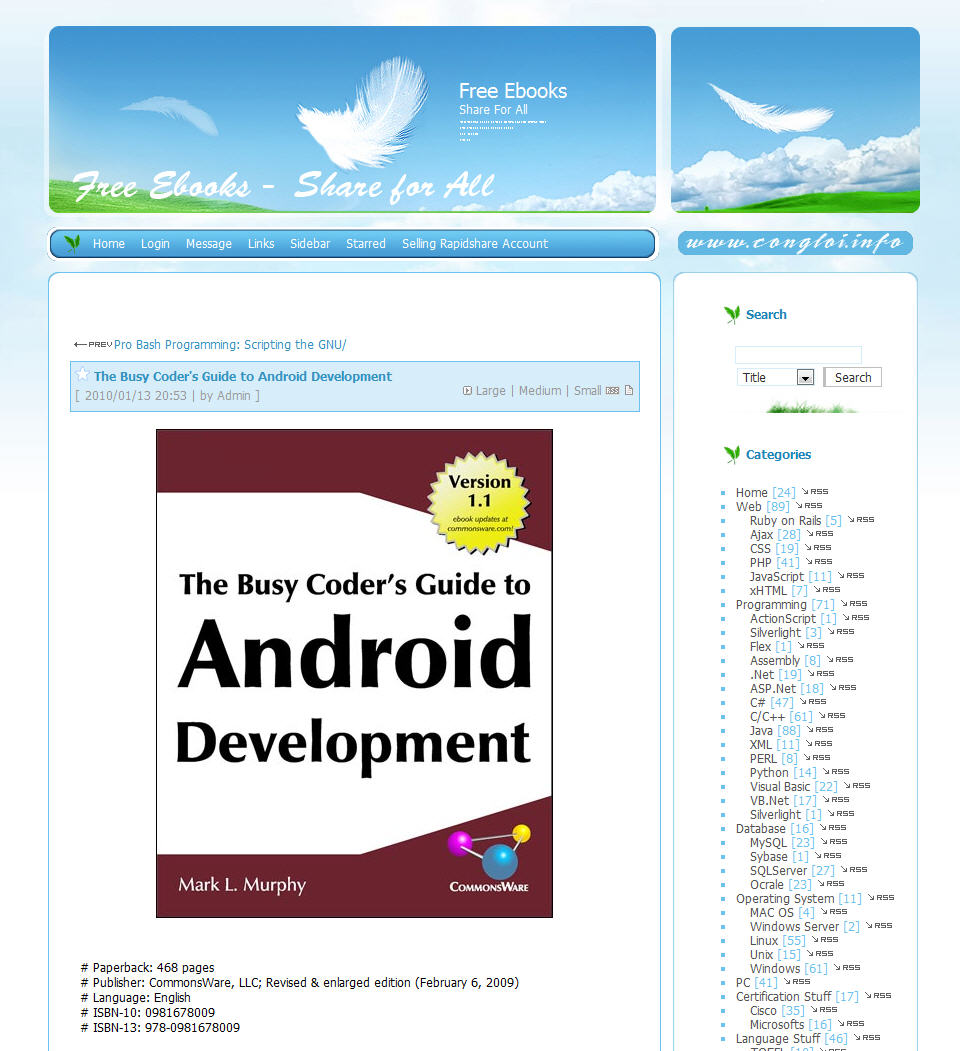The width and height of the screenshot is (962, 1051).
Task: Open RSS feed for Operating System category
Action: coord(881,898)
